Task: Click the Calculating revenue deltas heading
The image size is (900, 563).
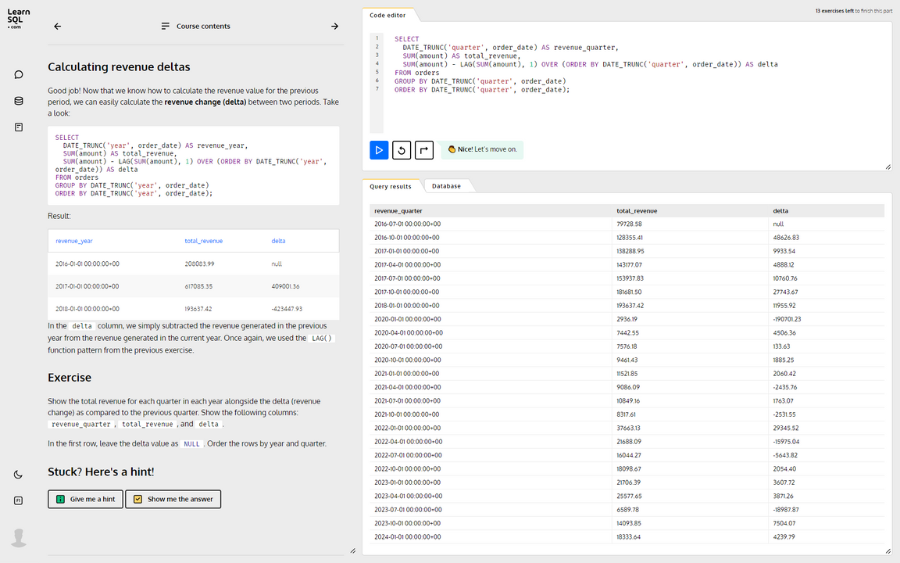Action: click(119, 67)
